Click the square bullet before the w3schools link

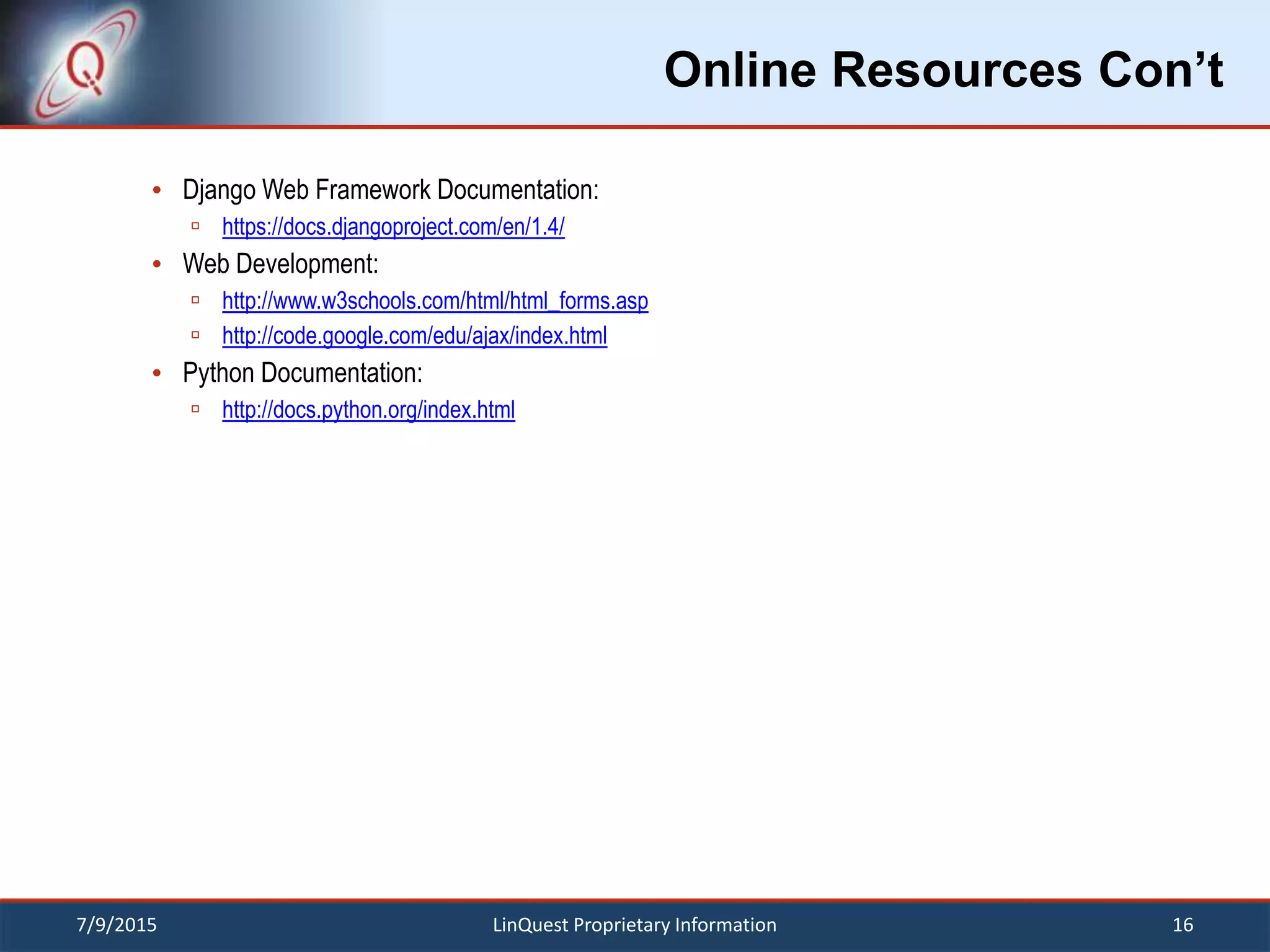pyautogui.click(x=195, y=301)
